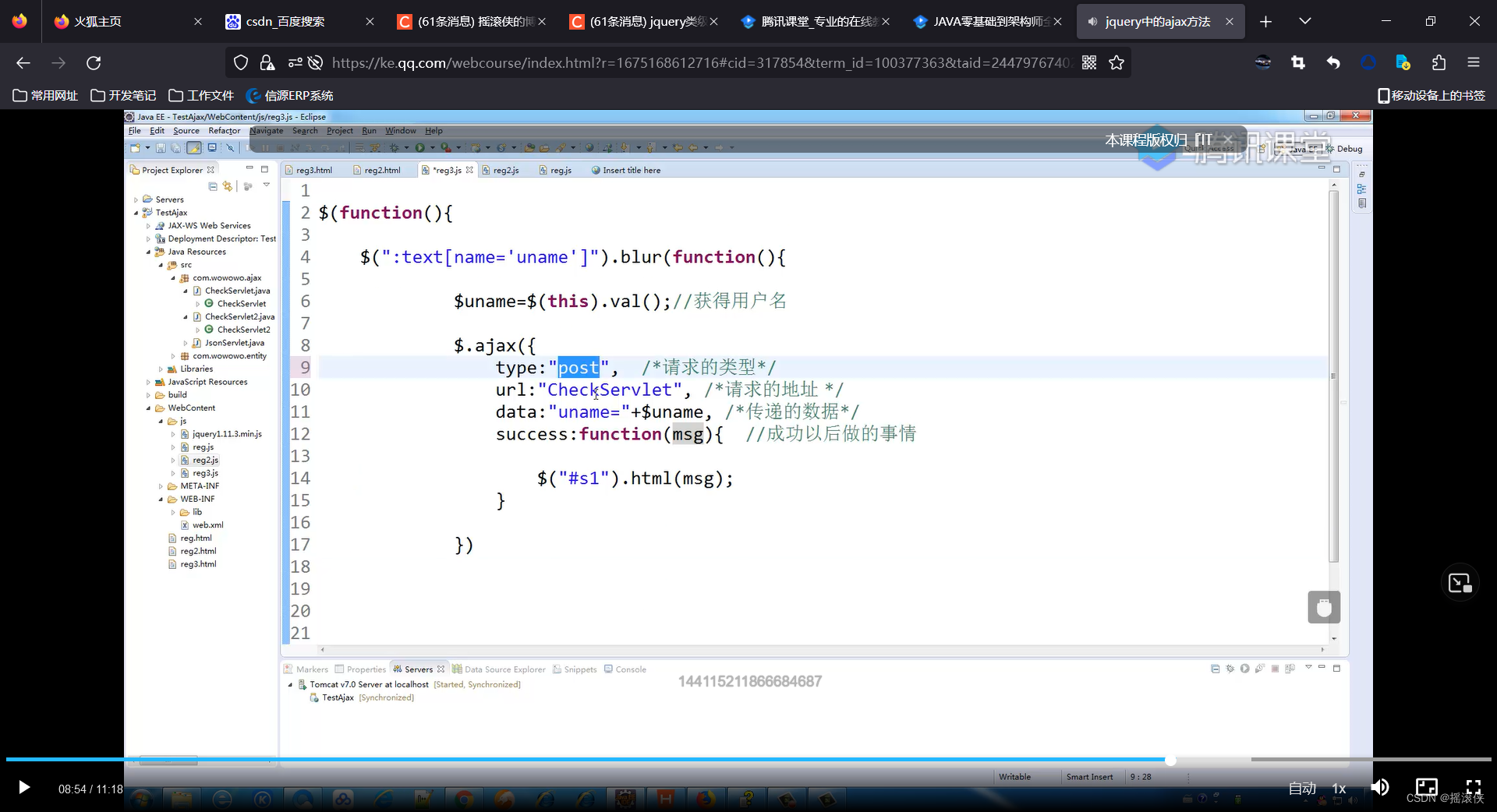Click the Source menu in Eclipse video
Screen dimensions: 1497x812
186,131
